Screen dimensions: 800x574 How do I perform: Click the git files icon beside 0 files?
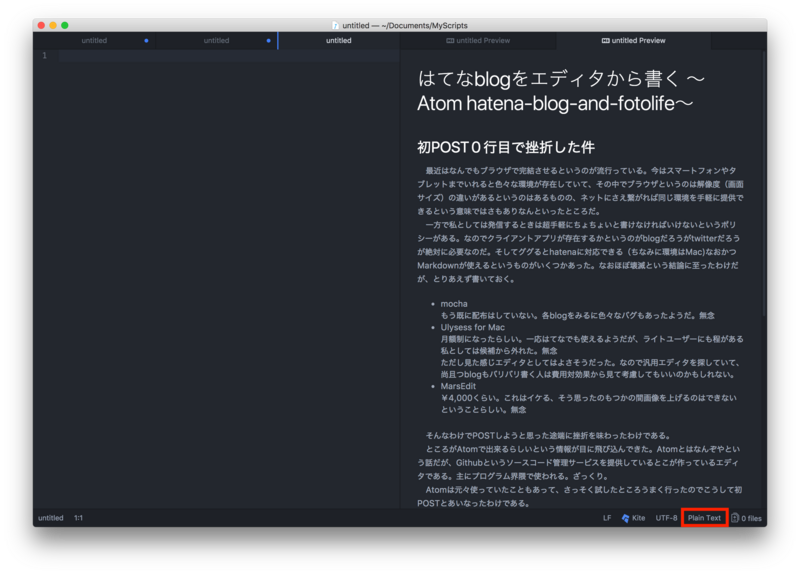point(735,518)
